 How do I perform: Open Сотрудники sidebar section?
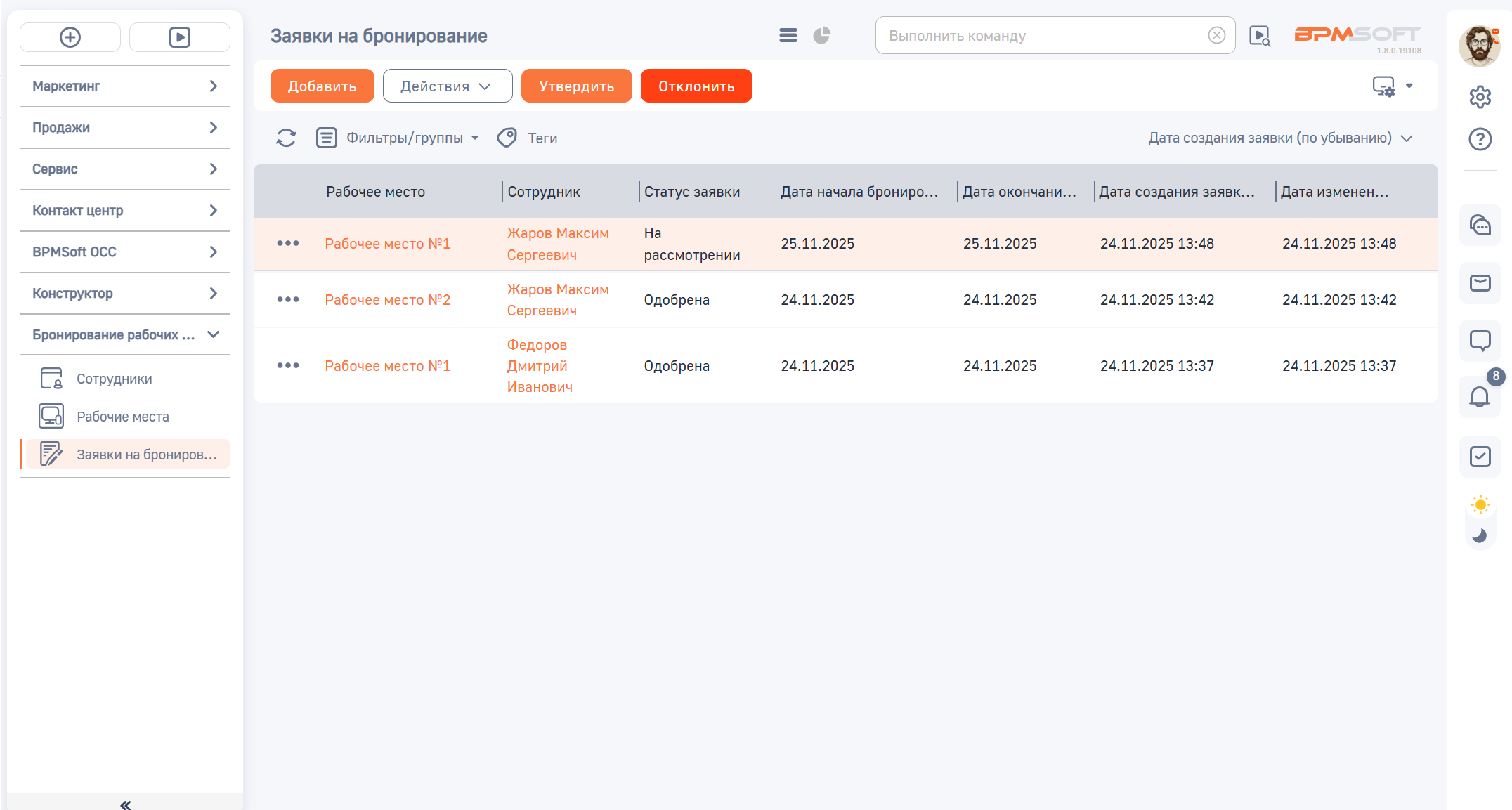pos(114,379)
